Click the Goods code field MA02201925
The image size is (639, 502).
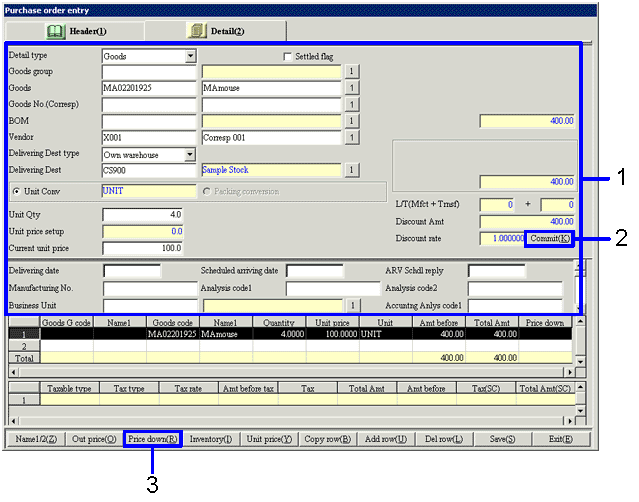coord(149,88)
